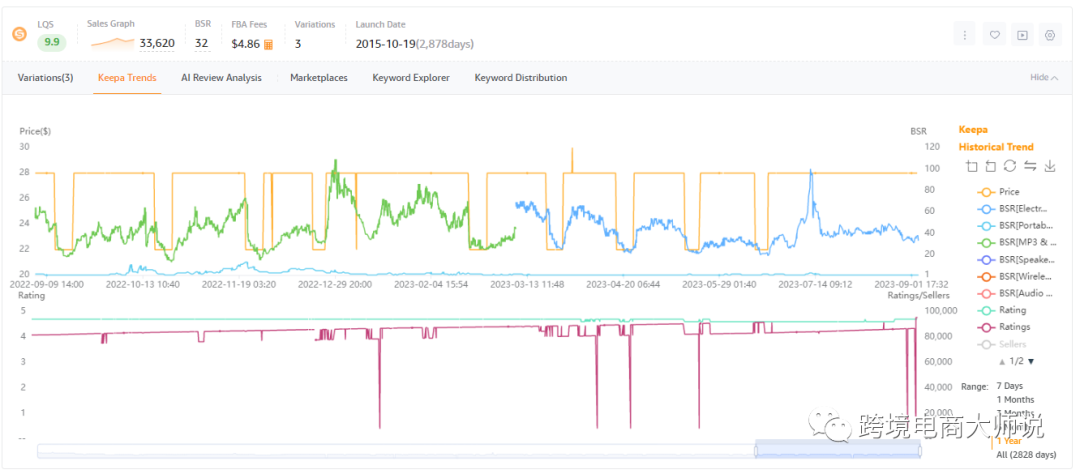This screenshot has width=1080, height=474.
Task: Go to next legend page arrow
Action: pyautogui.click(x=1031, y=361)
